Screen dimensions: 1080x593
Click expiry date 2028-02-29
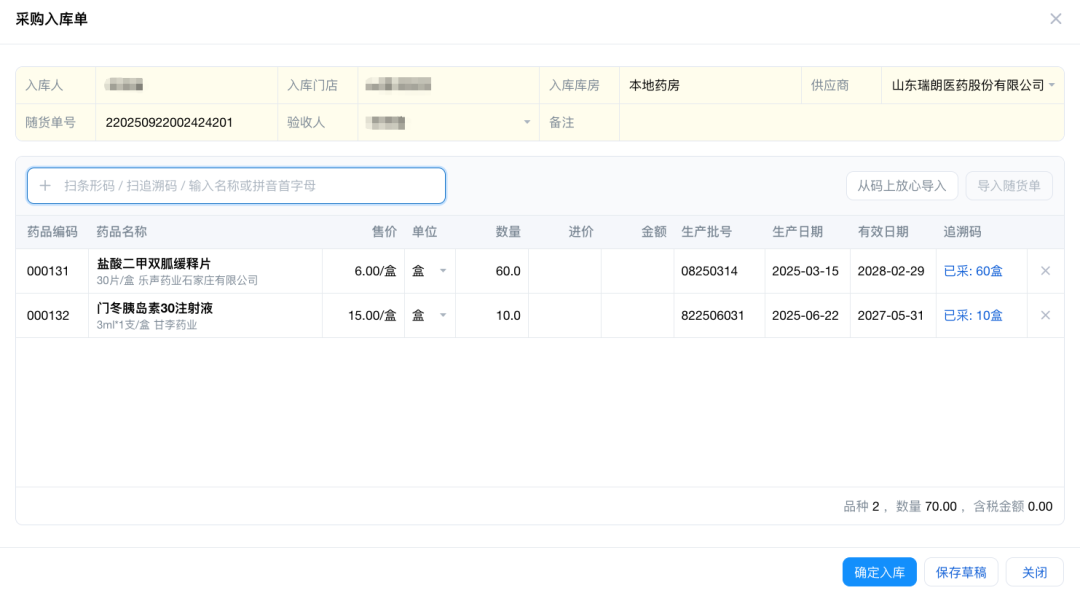click(891, 271)
